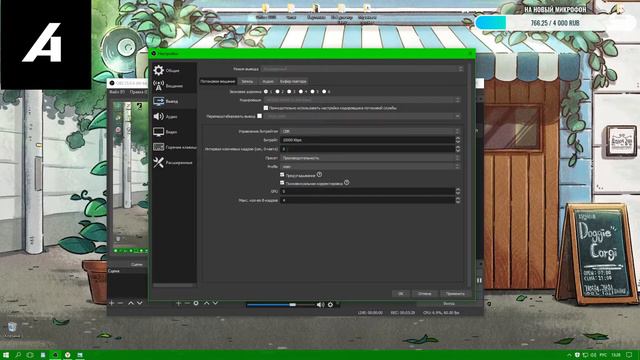The image size is (640, 360).
Task: Open the Windows Start menu
Action: coord(6,355)
